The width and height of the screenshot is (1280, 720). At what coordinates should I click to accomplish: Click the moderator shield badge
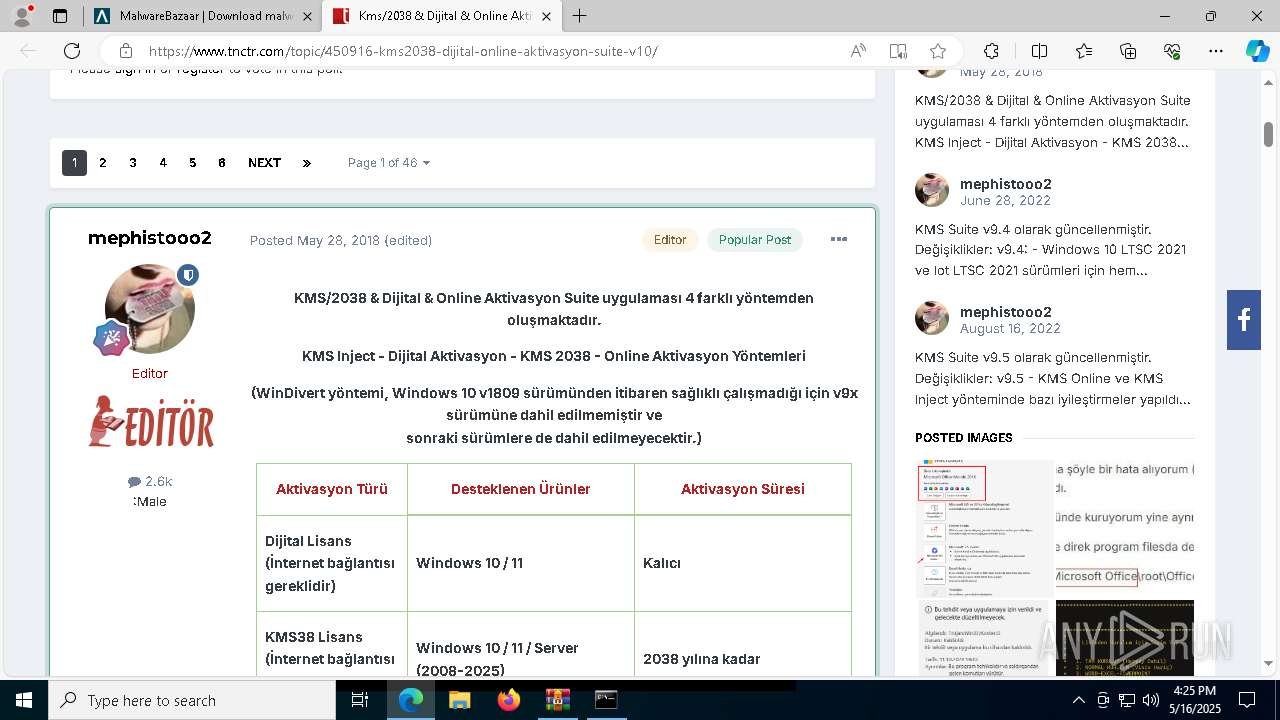pyautogui.click(x=188, y=275)
